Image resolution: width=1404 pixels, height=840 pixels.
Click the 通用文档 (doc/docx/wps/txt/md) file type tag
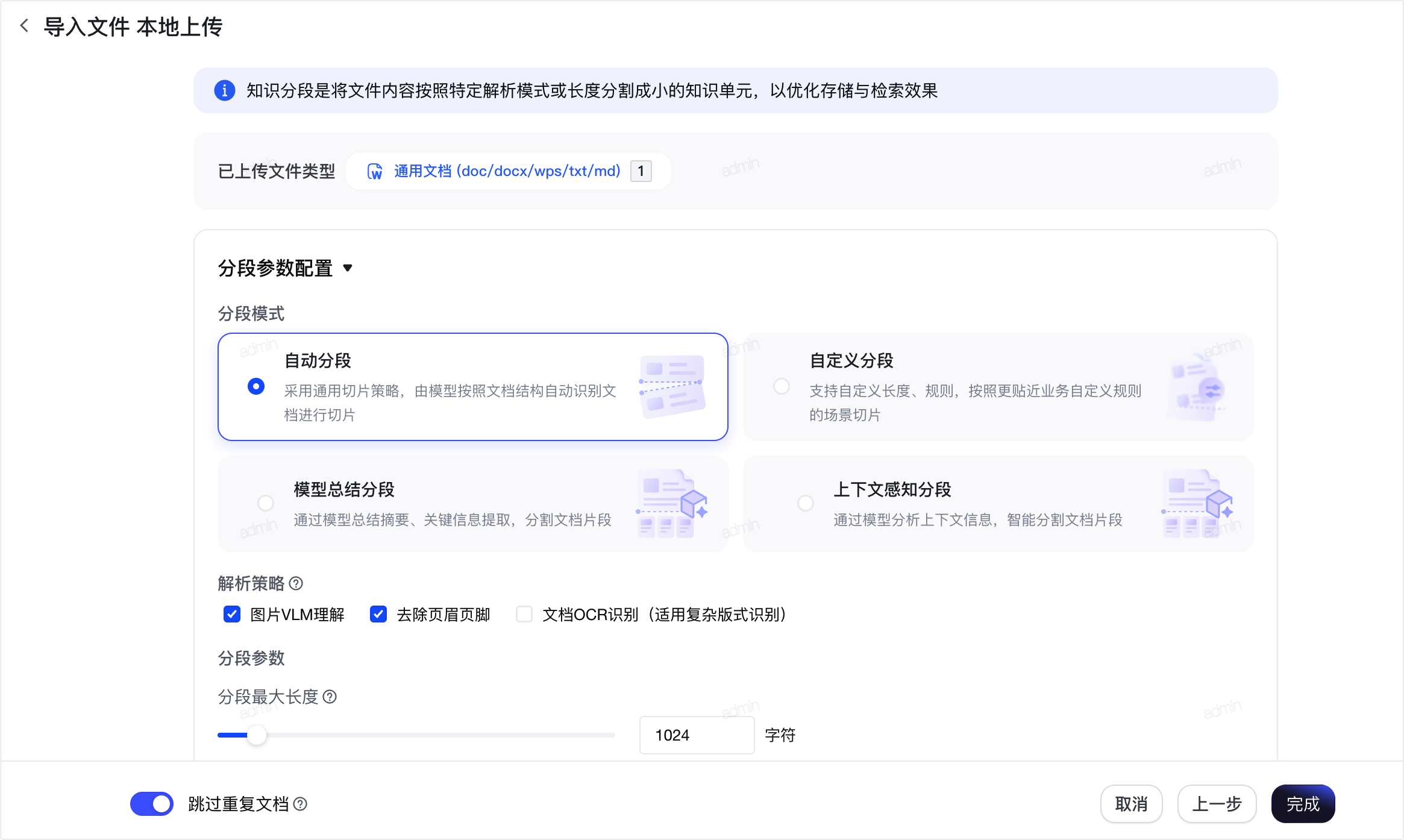click(x=509, y=171)
